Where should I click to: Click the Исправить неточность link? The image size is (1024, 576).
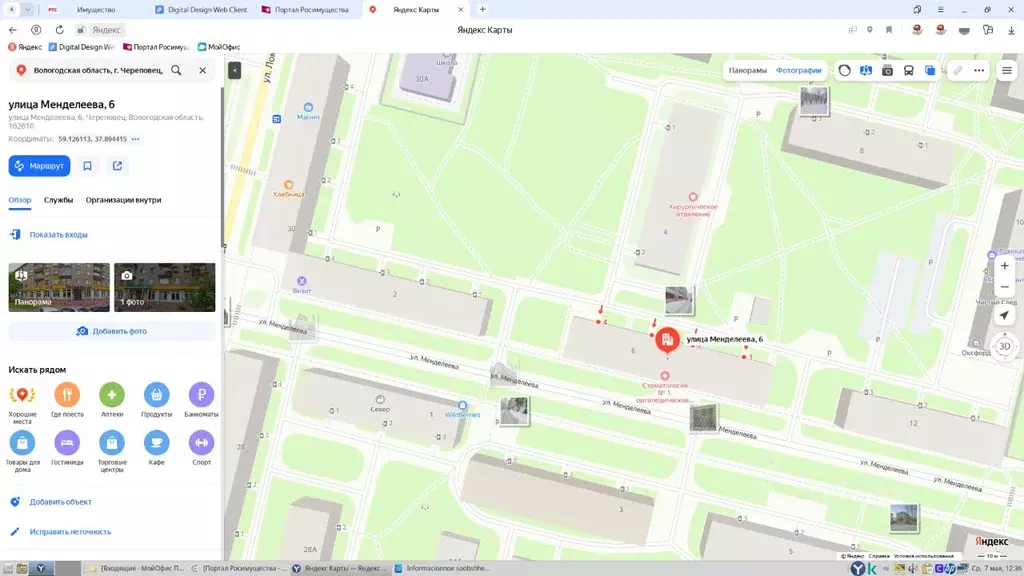(x=70, y=532)
